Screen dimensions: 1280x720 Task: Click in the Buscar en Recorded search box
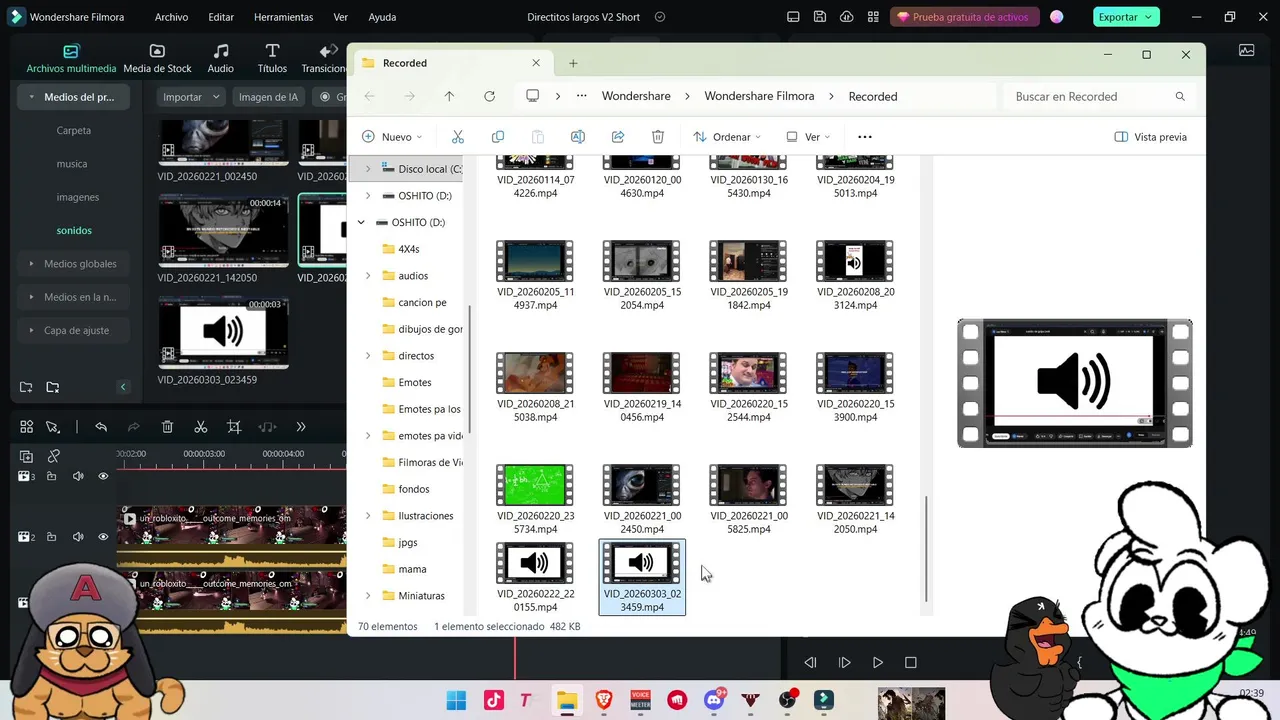tap(1099, 96)
